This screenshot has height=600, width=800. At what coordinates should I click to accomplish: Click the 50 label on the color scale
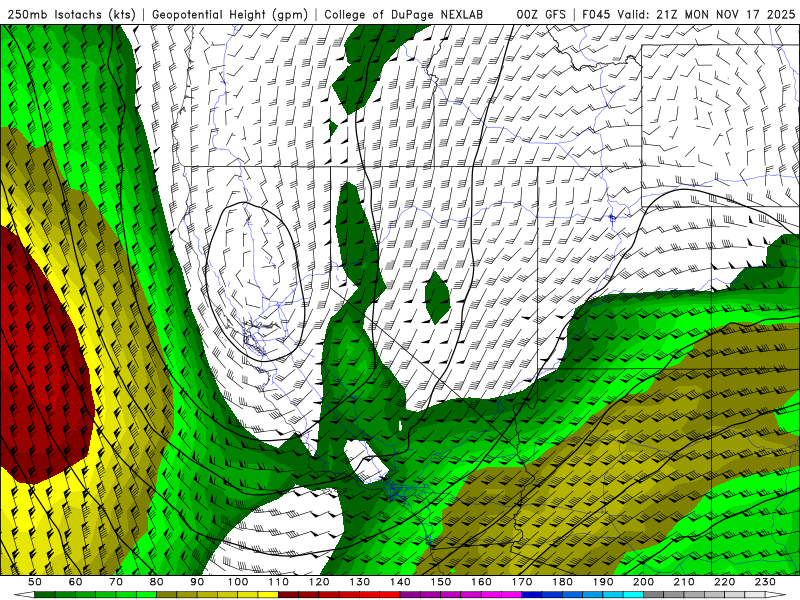pos(35,582)
